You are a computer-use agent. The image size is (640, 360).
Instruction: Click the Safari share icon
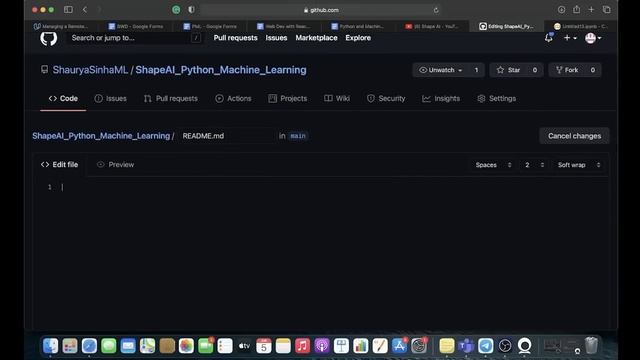pyautogui.click(x=576, y=9)
